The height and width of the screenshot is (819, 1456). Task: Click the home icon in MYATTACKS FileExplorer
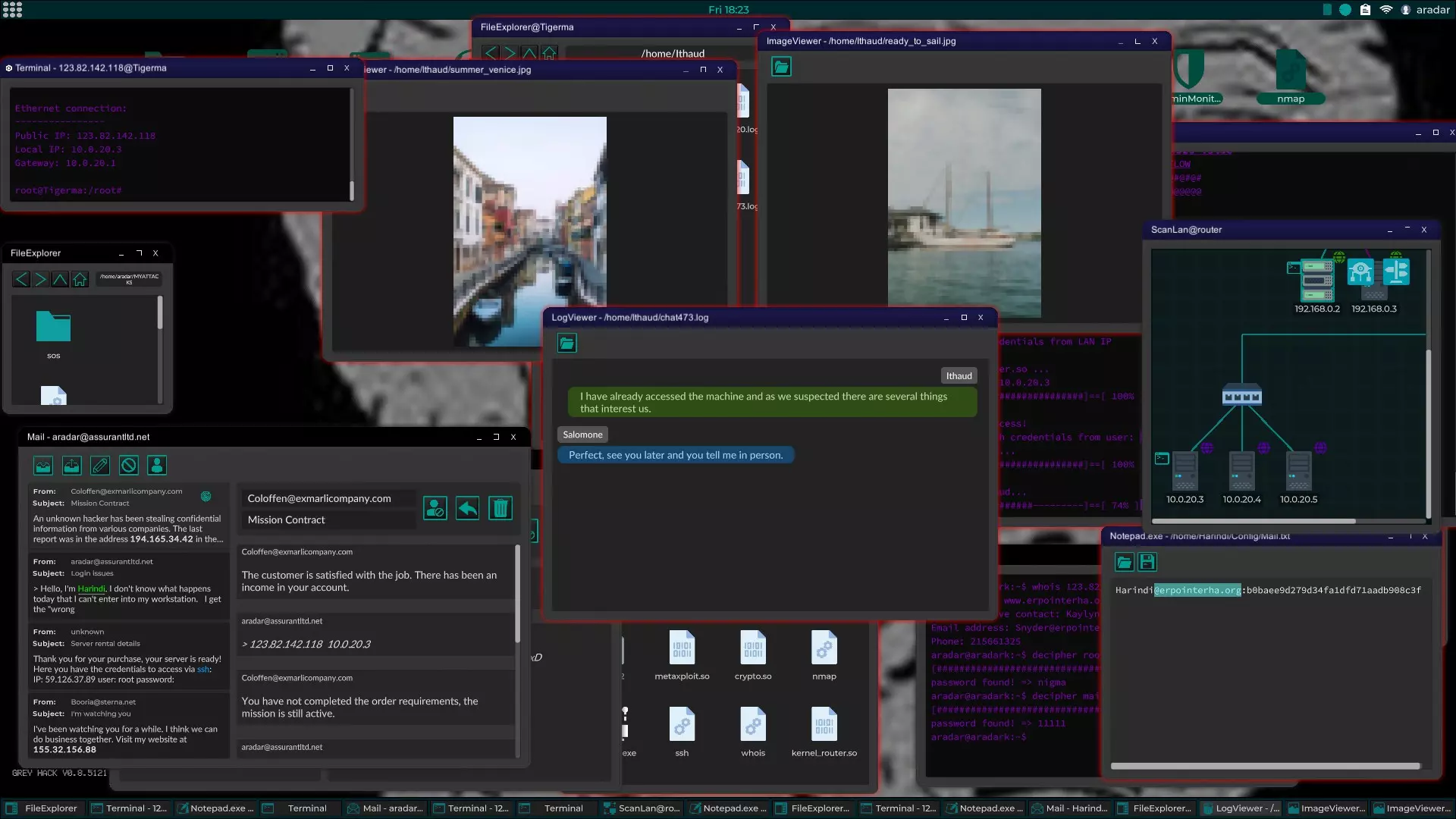(80, 279)
